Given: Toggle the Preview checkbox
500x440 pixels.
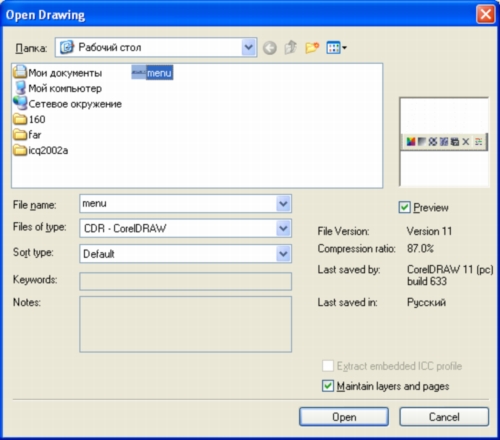Looking at the screenshot, I should 404,207.
